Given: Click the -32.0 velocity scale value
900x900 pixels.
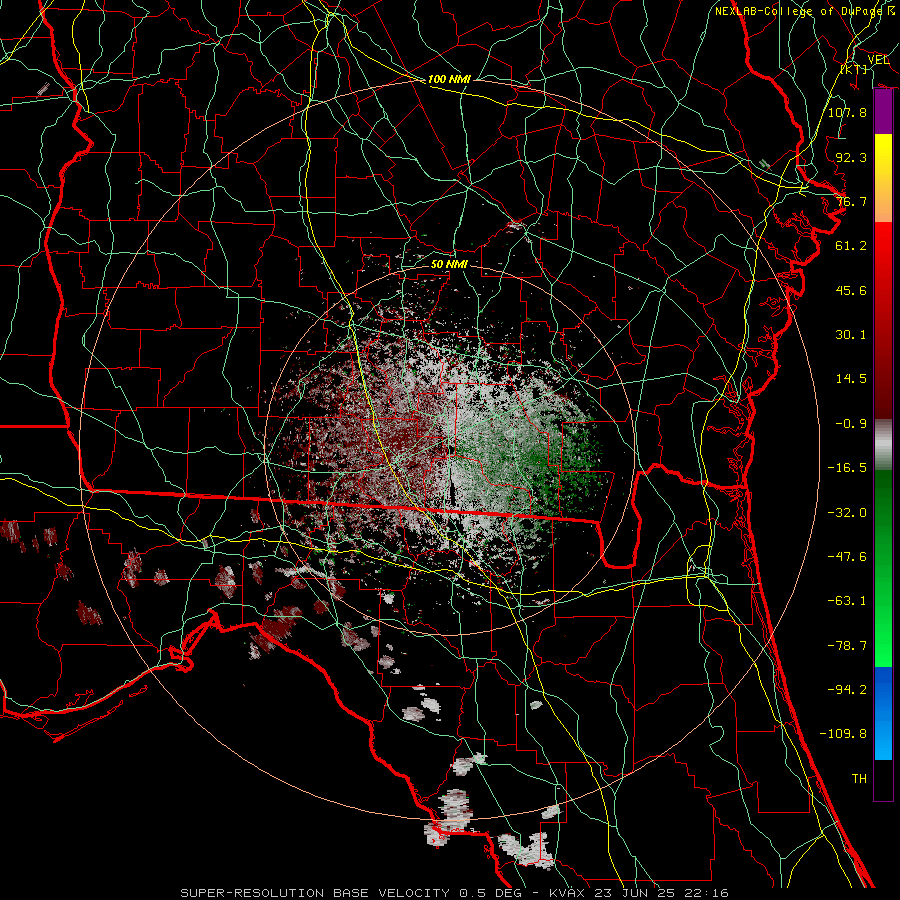Looking at the screenshot, I should 847,513.
